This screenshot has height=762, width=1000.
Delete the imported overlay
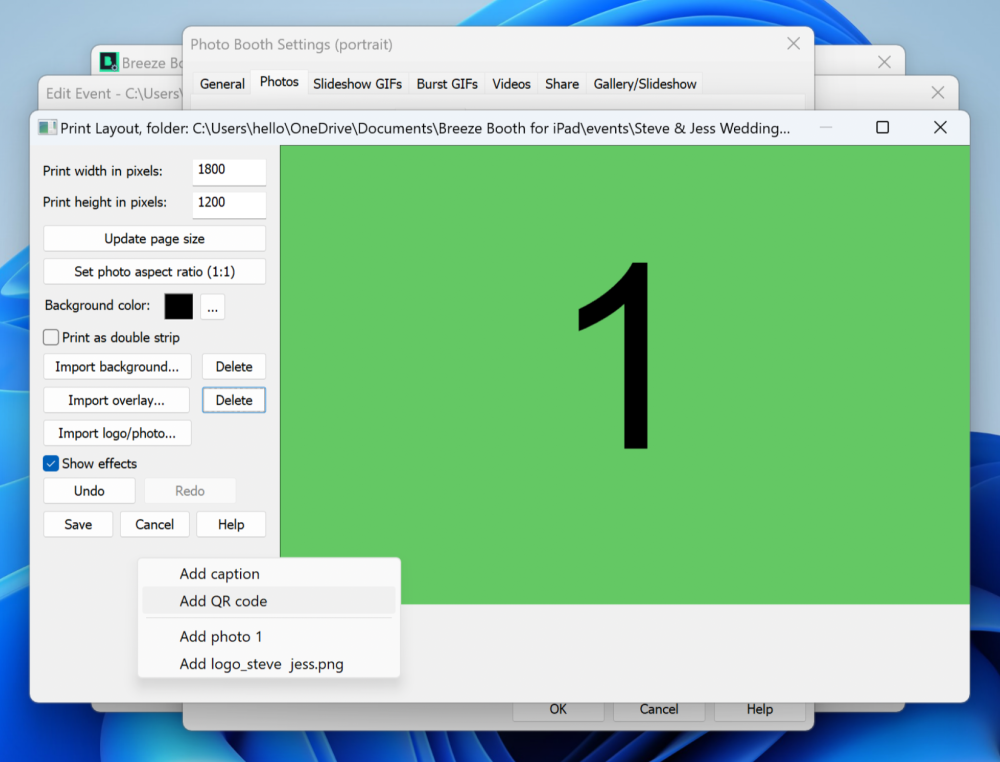click(x=234, y=400)
